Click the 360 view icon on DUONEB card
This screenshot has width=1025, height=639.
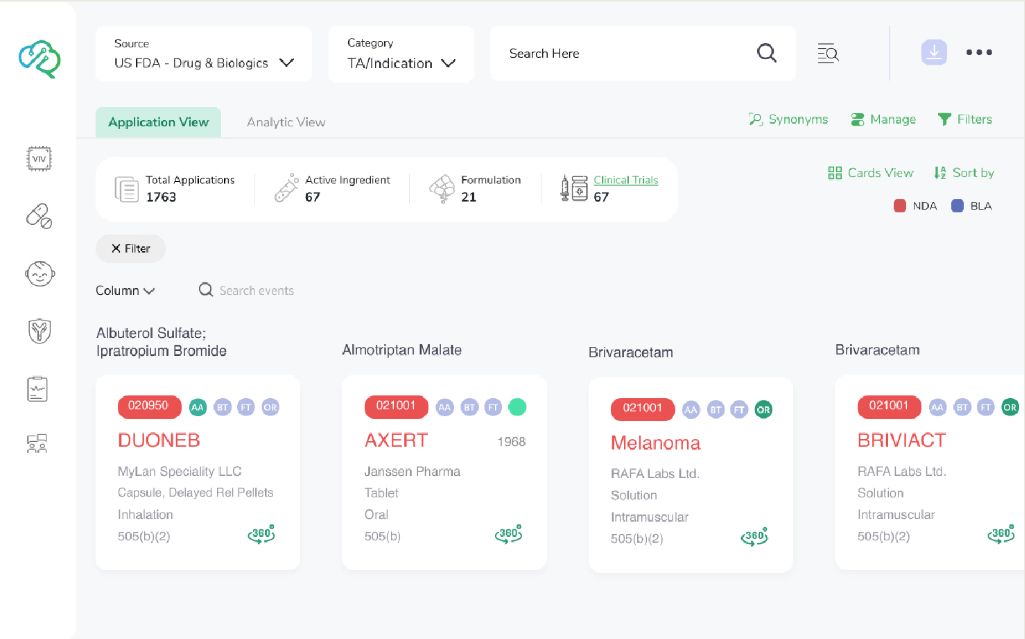pos(261,534)
